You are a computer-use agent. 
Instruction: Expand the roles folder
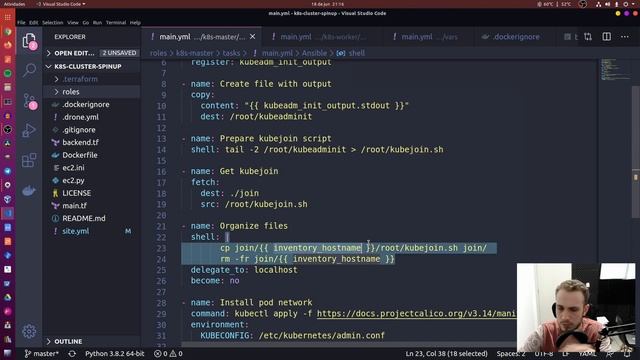pyautogui.click(x=92, y=92)
